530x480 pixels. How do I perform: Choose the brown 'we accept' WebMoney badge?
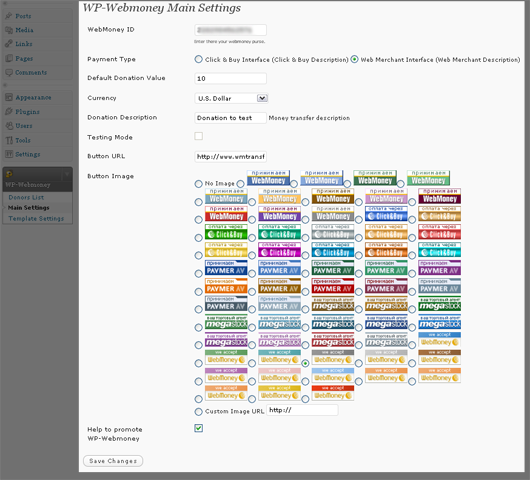click(439, 357)
